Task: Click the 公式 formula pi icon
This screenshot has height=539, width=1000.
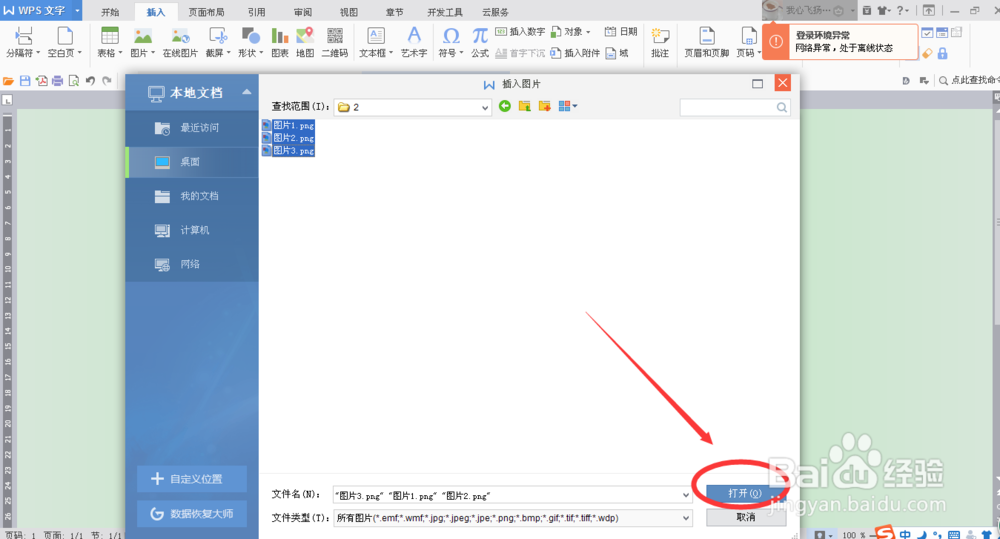Action: click(480, 36)
